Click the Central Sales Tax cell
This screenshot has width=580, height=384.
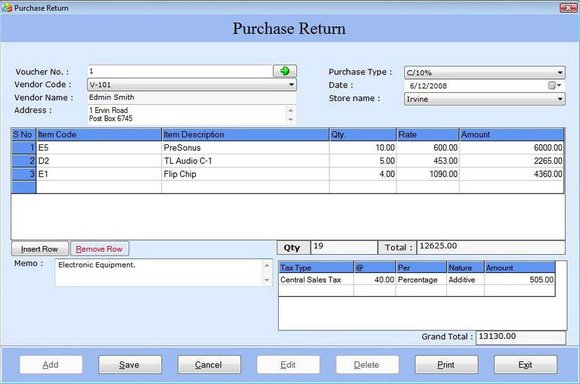click(x=316, y=280)
